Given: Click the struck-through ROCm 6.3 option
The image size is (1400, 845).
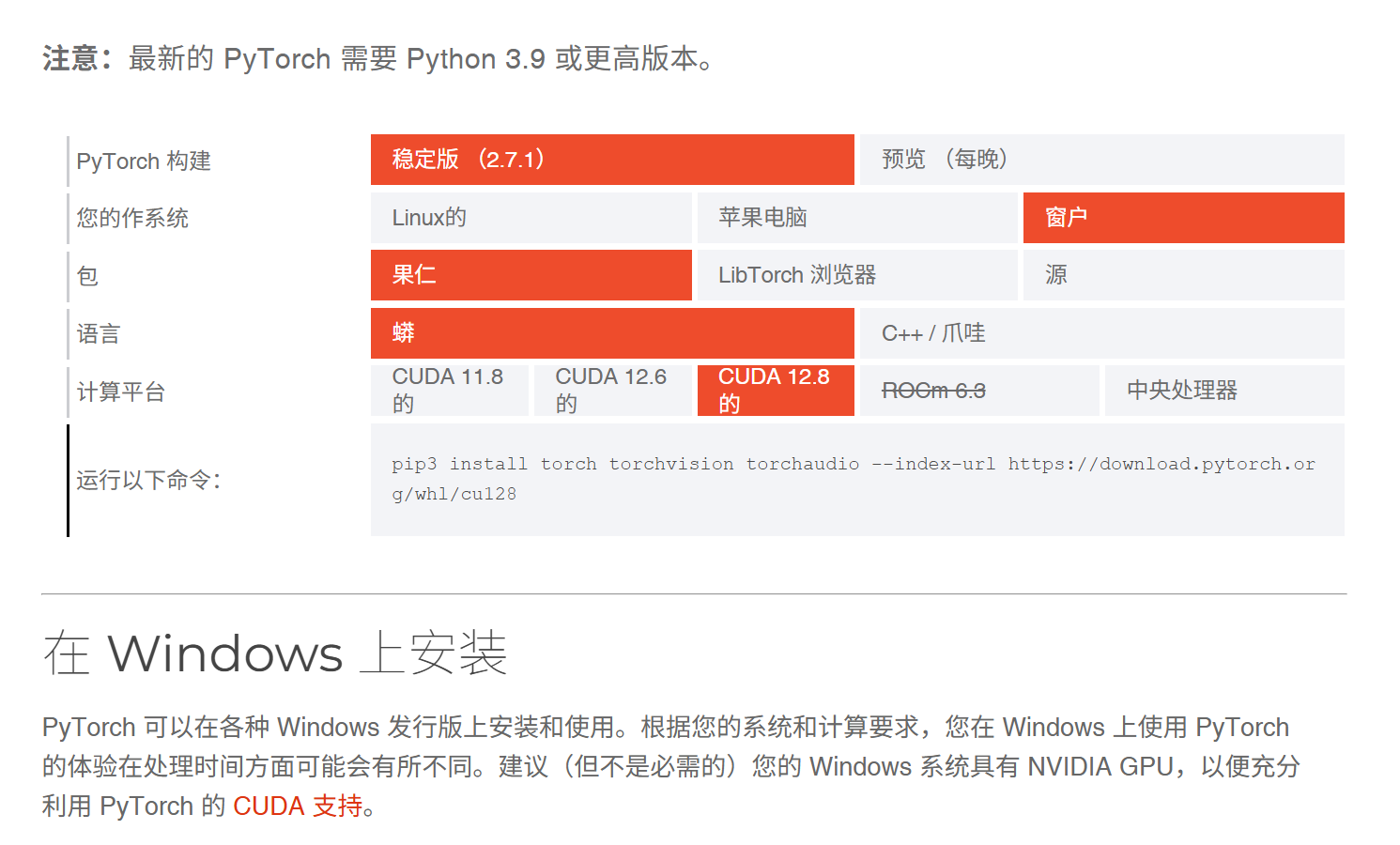Looking at the screenshot, I should click(x=979, y=391).
